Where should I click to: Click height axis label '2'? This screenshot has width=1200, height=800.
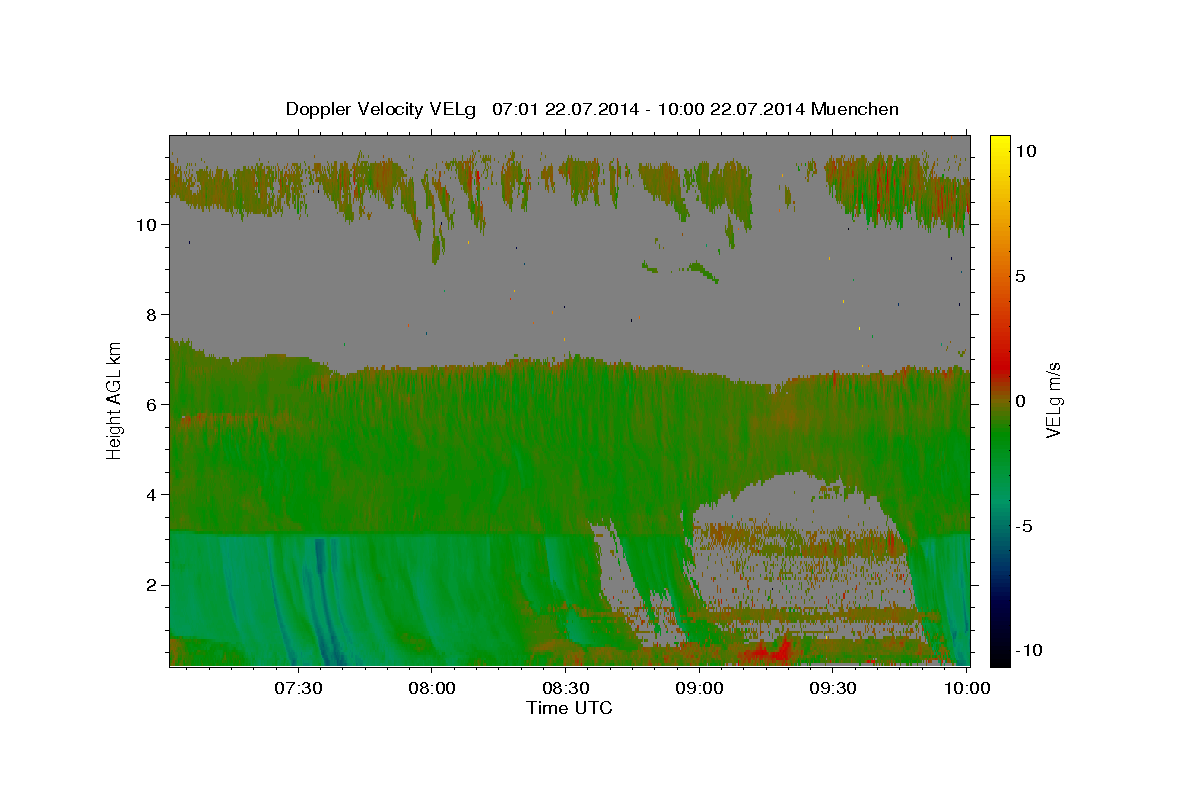(150, 585)
